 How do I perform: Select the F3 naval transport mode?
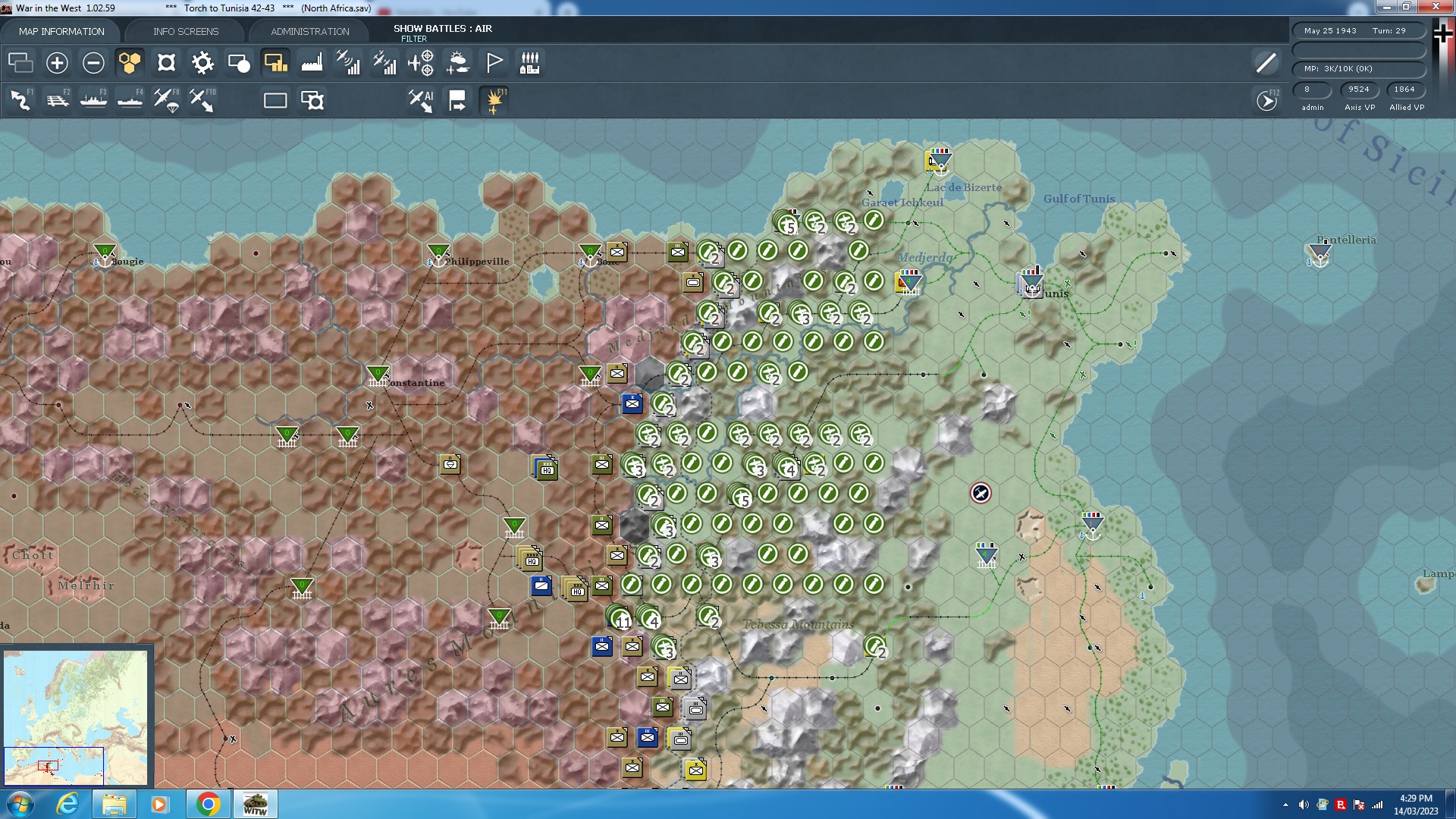(93, 99)
